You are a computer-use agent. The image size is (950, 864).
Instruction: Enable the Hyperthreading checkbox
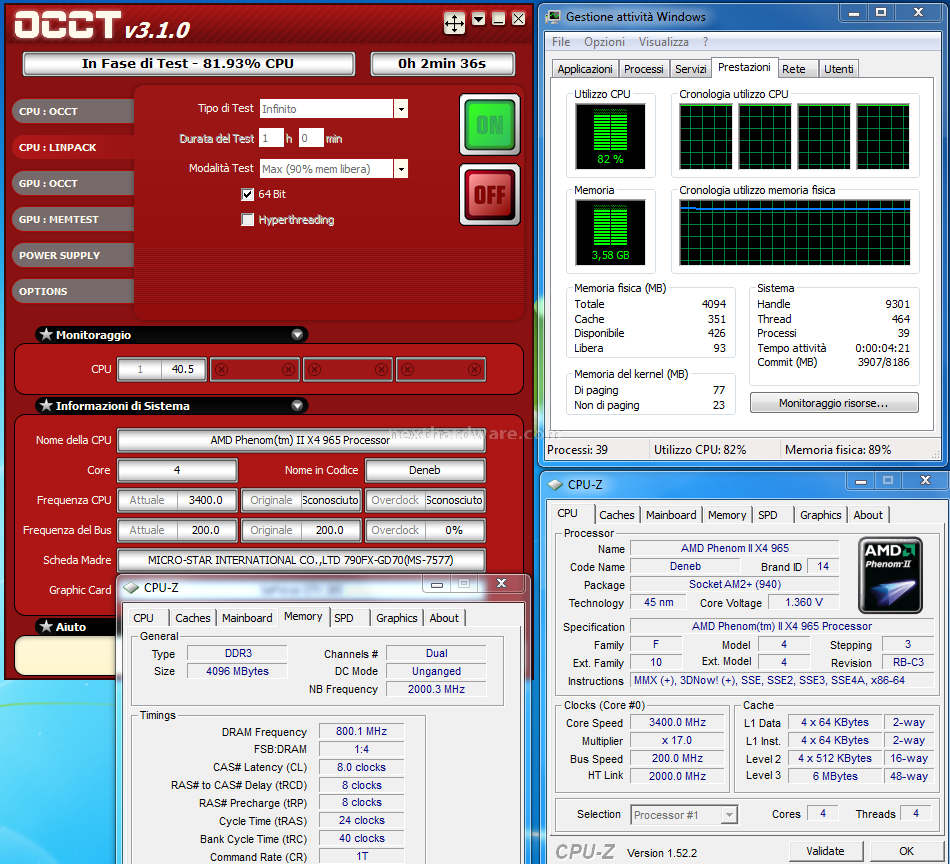[247, 220]
